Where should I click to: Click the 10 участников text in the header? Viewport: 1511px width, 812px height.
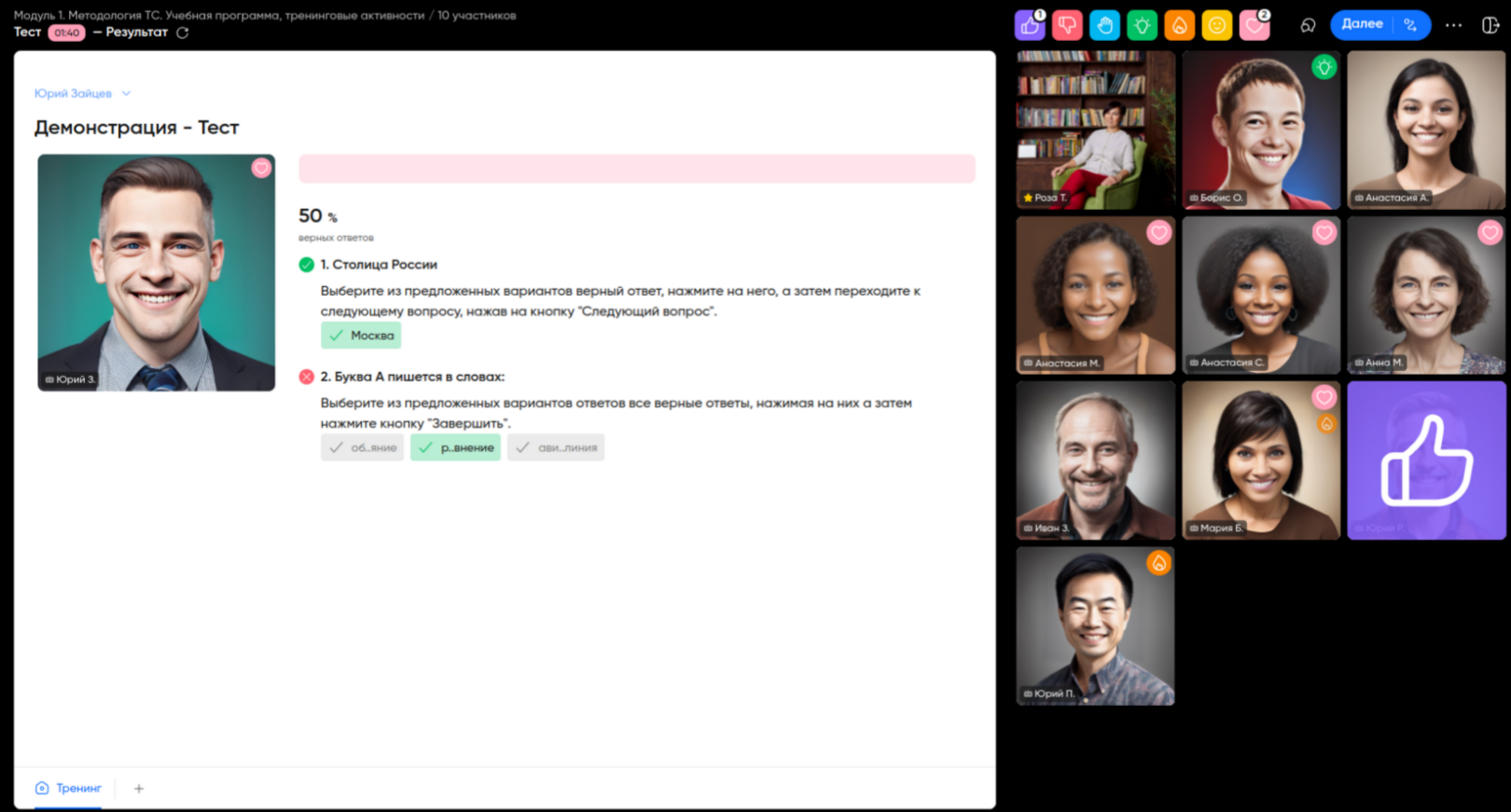477,15
